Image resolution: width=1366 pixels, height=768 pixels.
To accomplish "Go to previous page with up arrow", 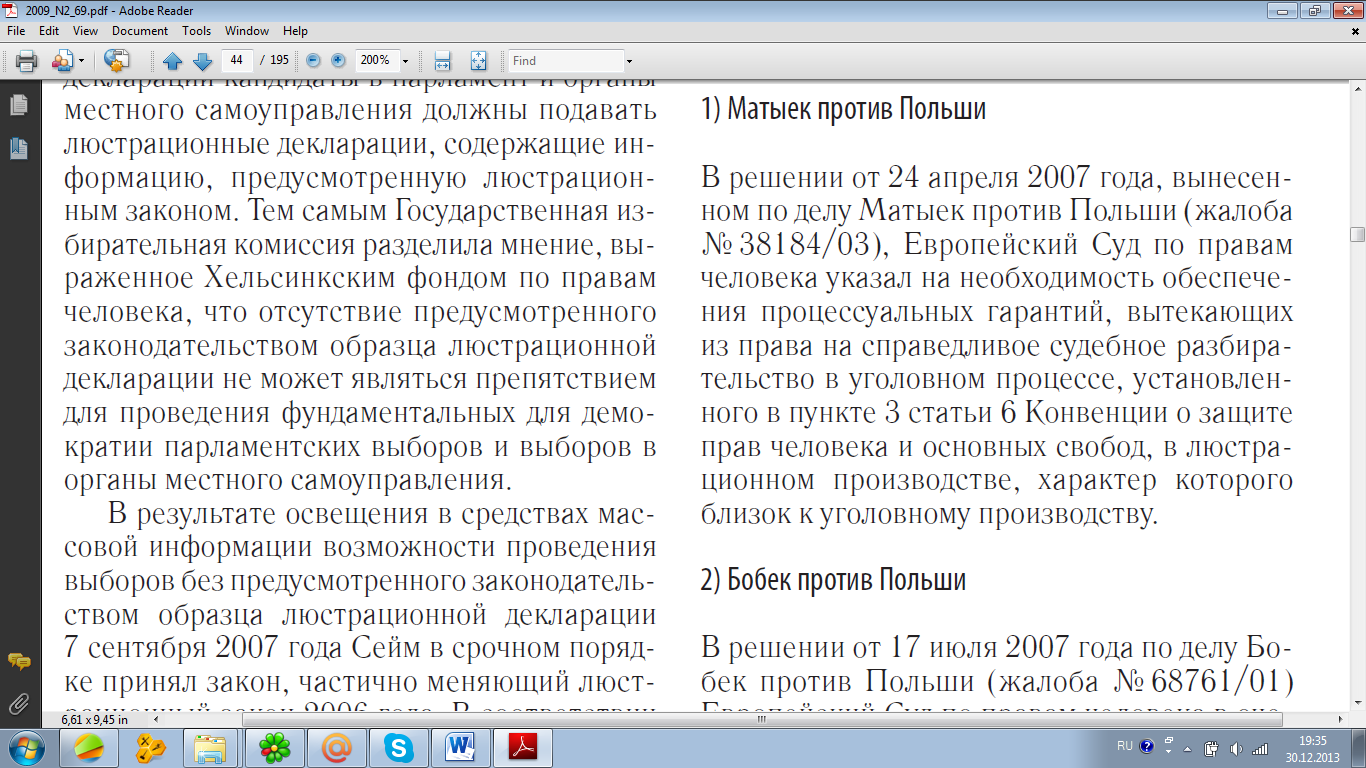I will [x=172, y=61].
